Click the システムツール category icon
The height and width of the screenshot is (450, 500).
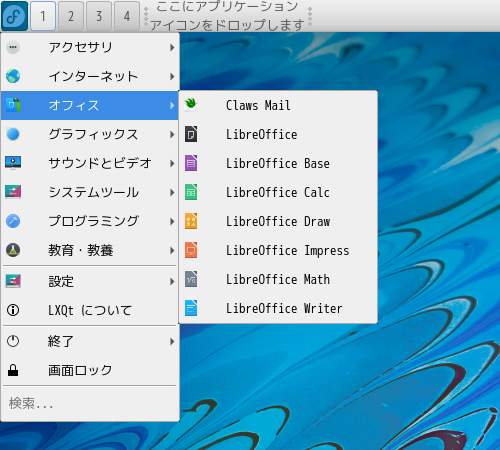click(13, 192)
